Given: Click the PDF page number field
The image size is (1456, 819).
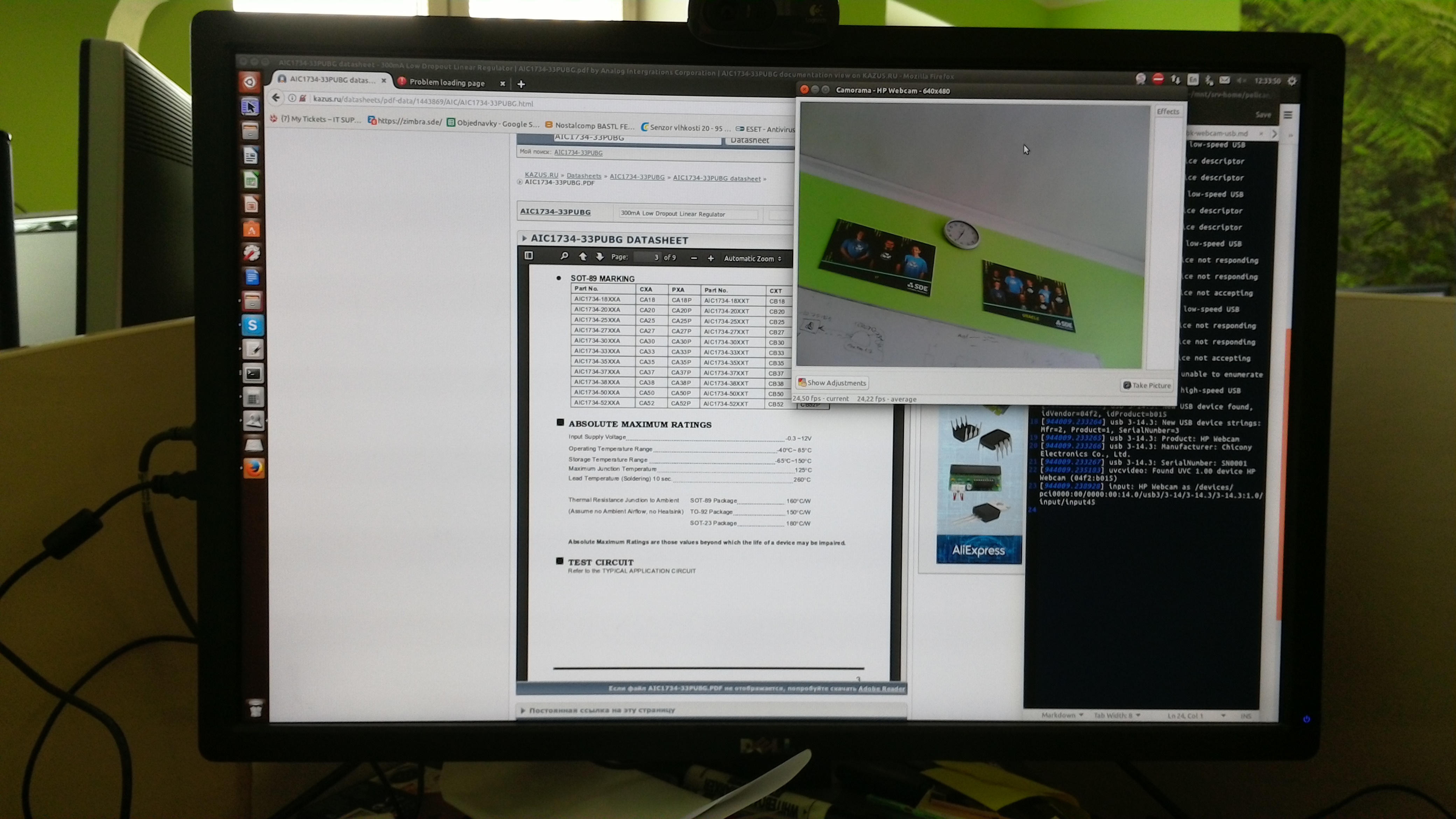Looking at the screenshot, I should pos(647,257).
